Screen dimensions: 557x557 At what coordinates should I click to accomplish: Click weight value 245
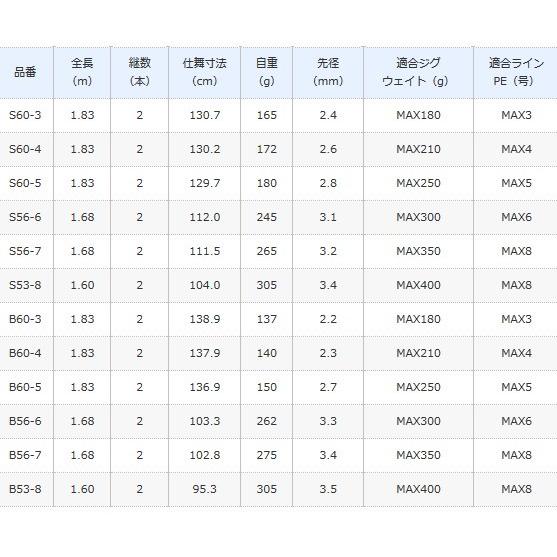(267, 217)
